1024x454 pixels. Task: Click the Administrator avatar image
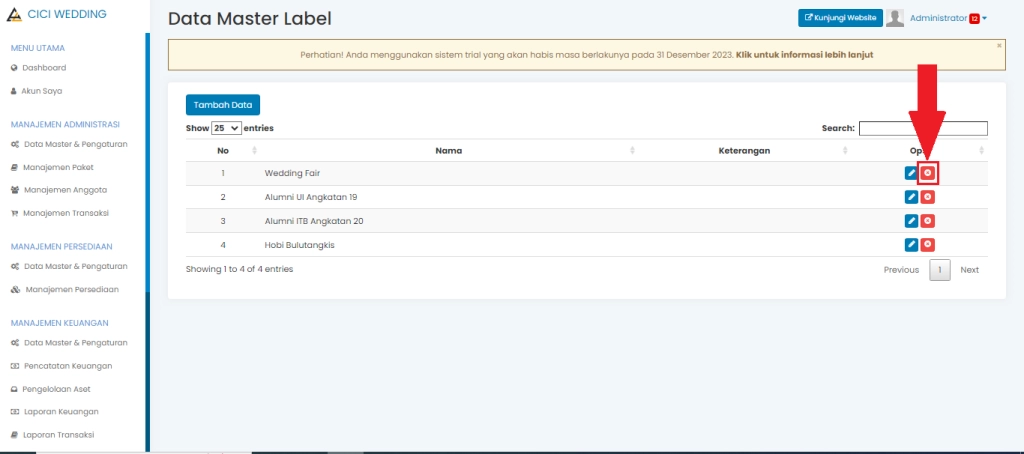pyautogui.click(x=895, y=18)
